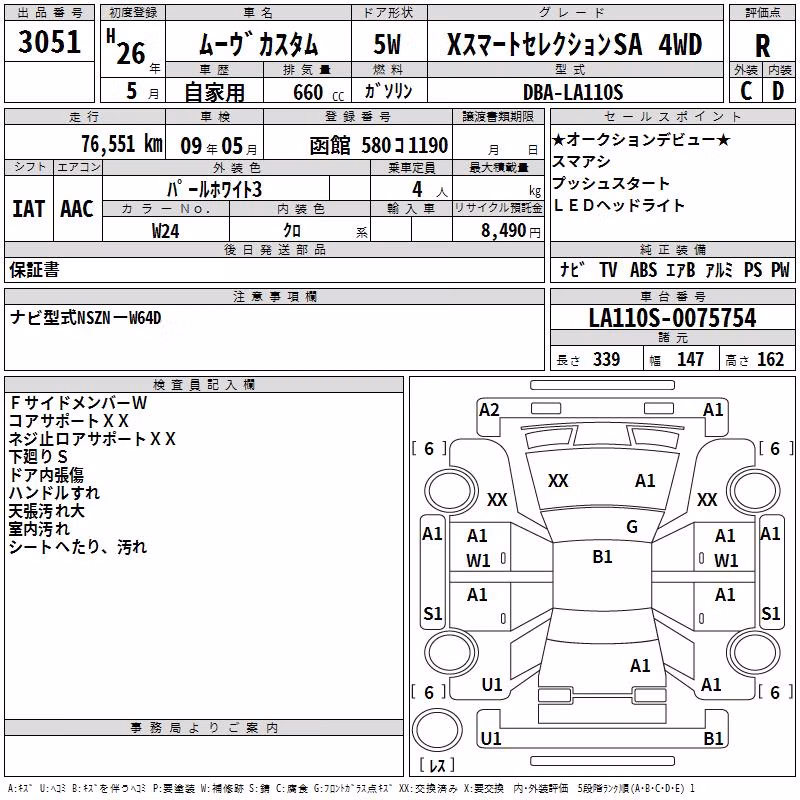The height and width of the screenshot is (800, 800).
Task: Click inspector note ネジ止ロアサポートXX
Action: 92,439
